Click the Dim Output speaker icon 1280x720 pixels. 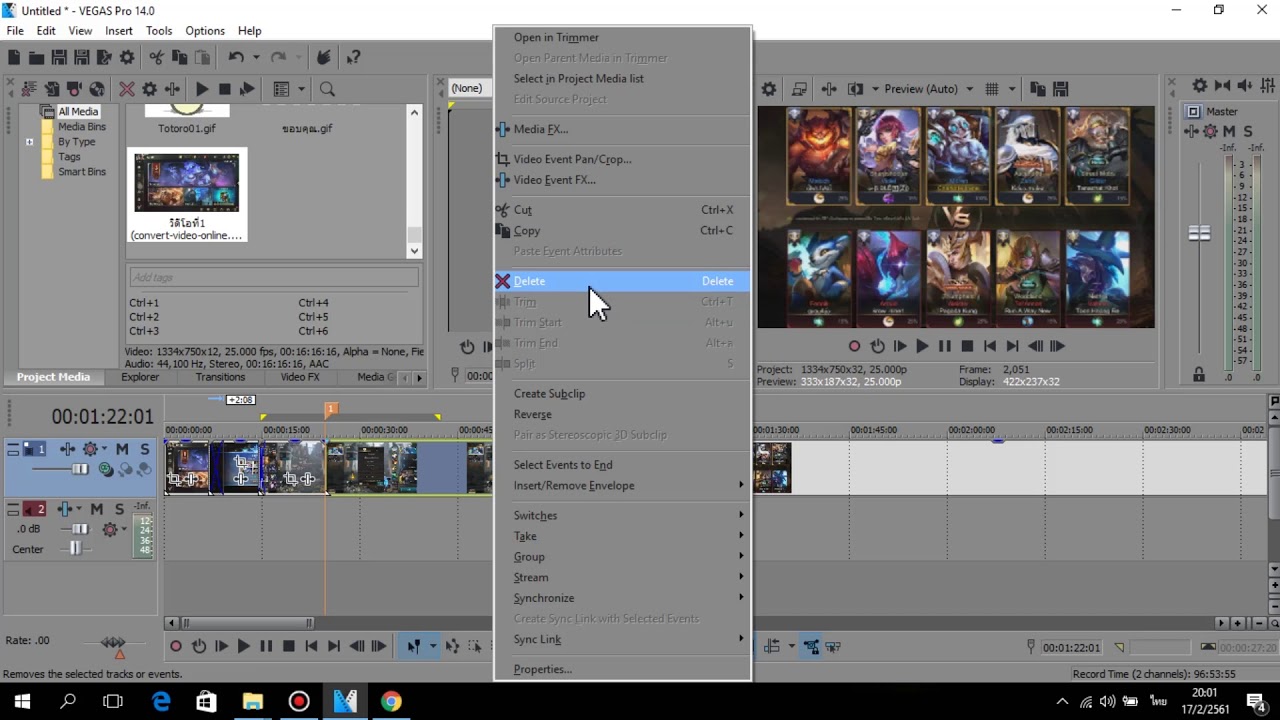point(1245,86)
